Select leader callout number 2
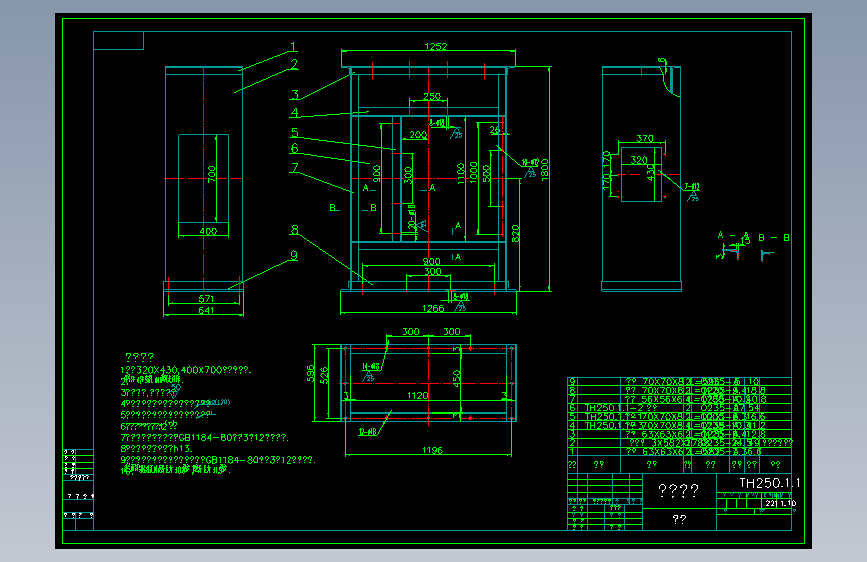Viewport: 867px width, 562px height. coord(294,64)
